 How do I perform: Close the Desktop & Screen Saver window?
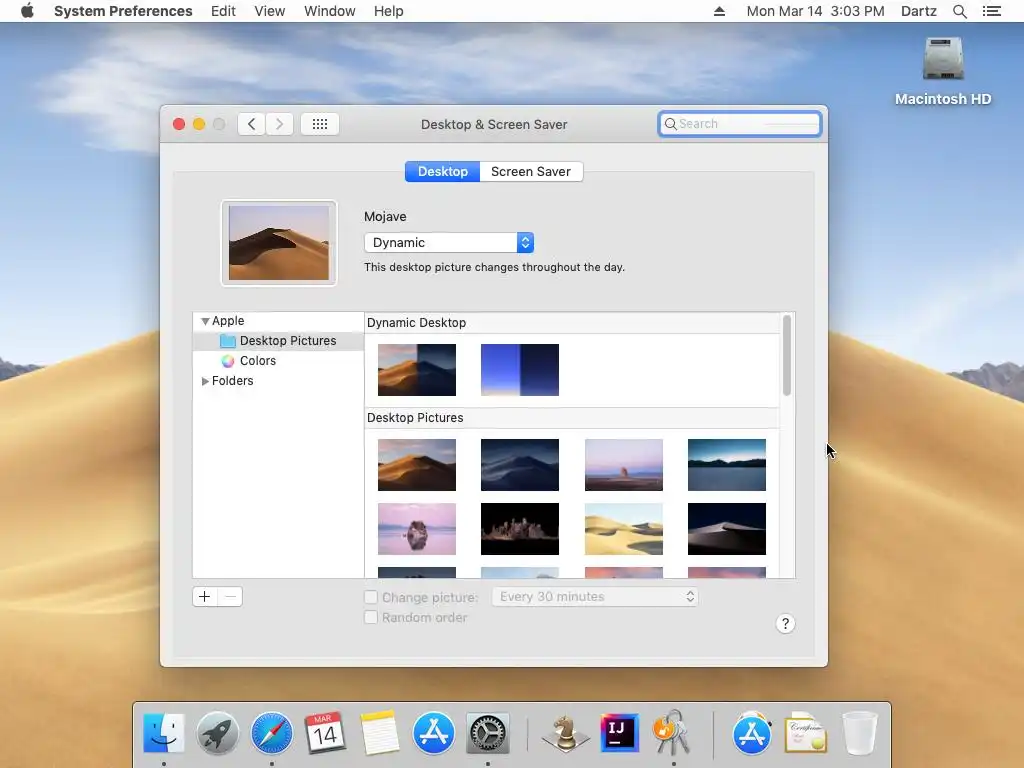(x=178, y=124)
